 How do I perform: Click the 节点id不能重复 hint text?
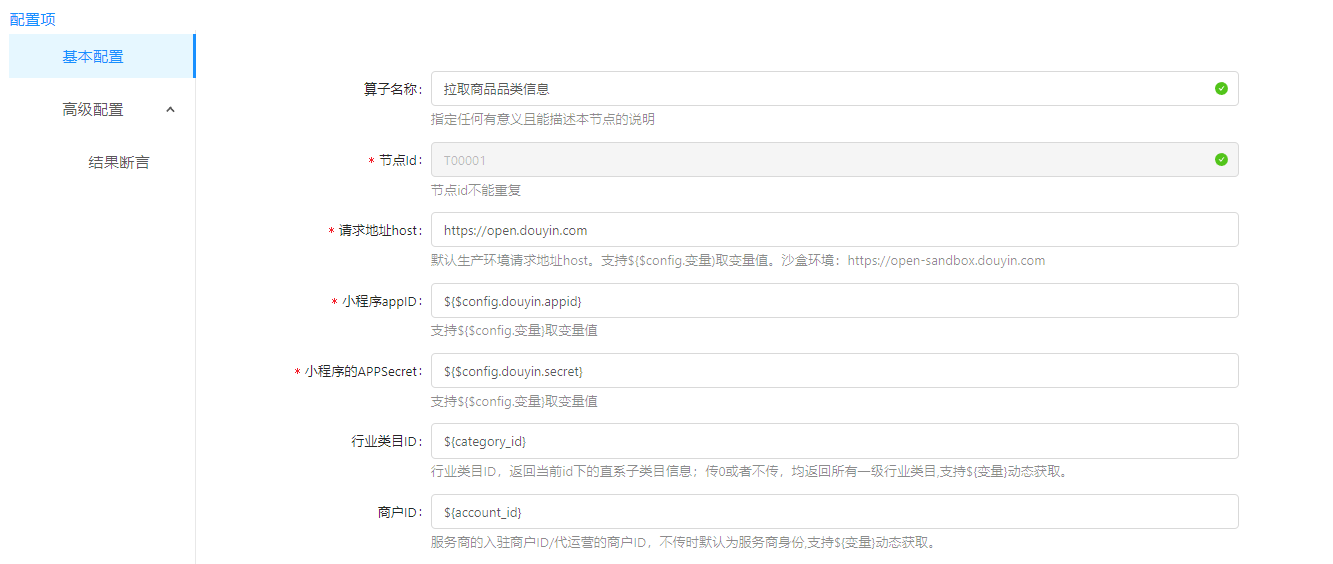476,190
